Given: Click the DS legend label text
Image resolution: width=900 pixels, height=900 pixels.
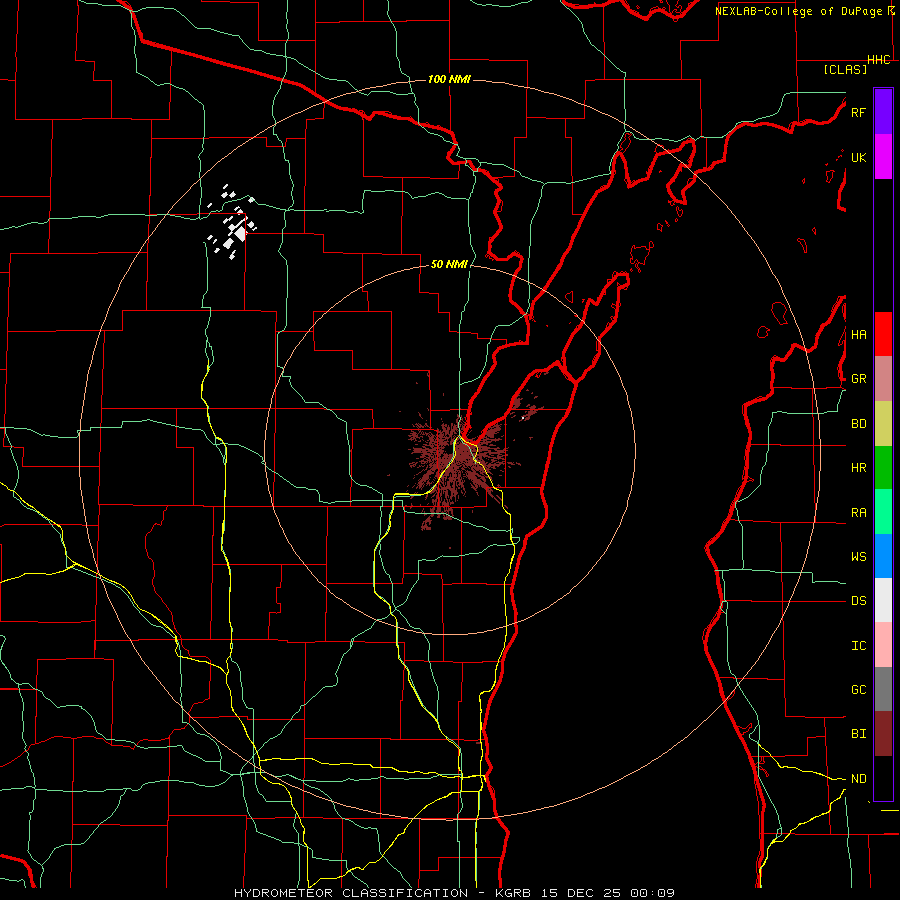Looking at the screenshot, I should [858, 601].
